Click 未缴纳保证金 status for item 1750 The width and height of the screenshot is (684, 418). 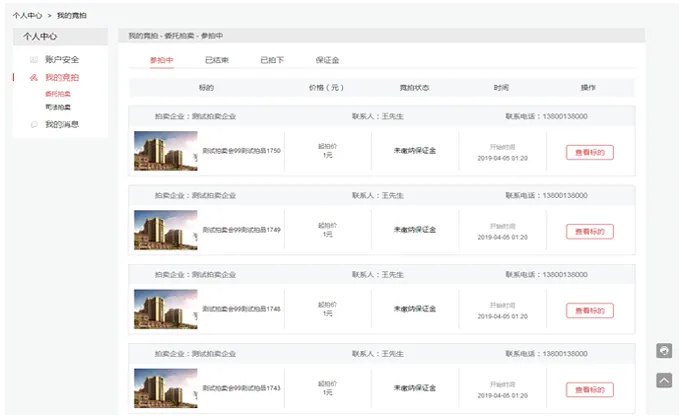(415, 151)
